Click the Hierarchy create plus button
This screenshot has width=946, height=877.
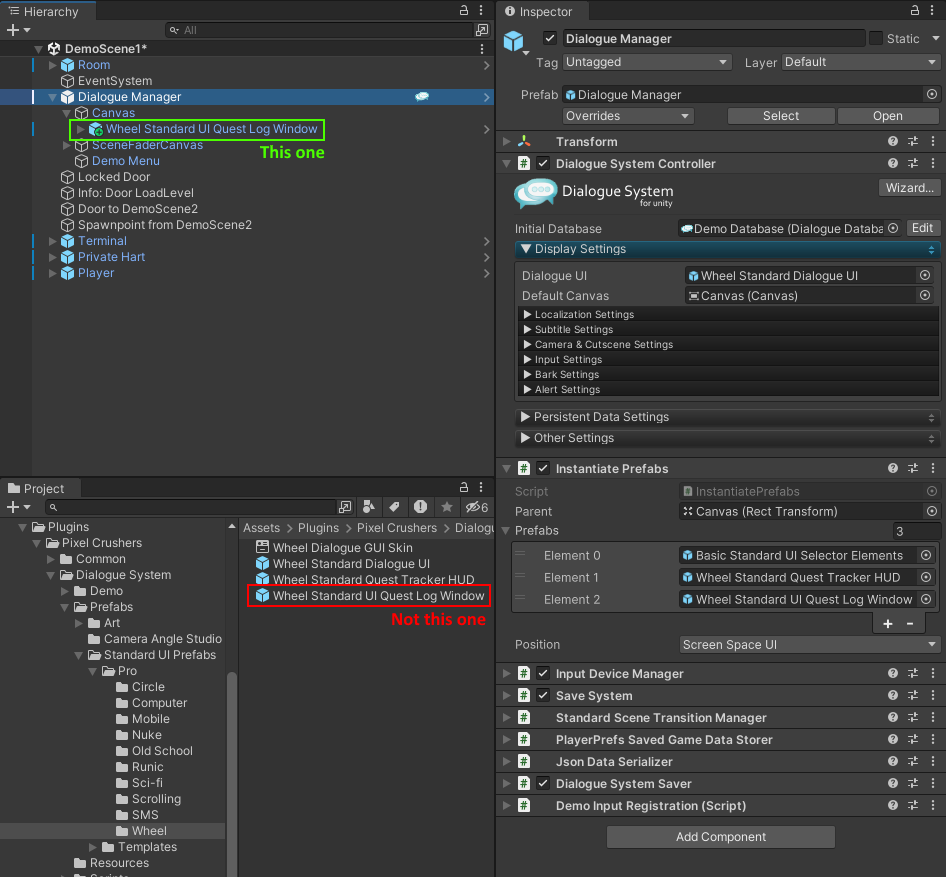coord(13,30)
